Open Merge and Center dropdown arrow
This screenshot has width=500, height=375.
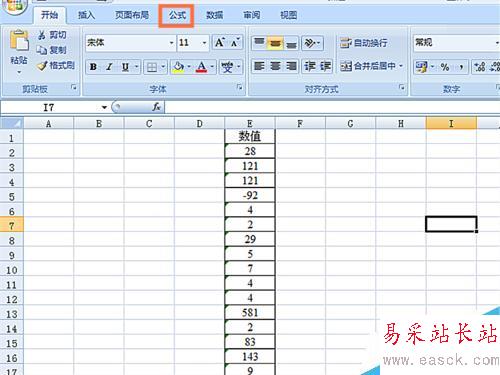click(401, 66)
